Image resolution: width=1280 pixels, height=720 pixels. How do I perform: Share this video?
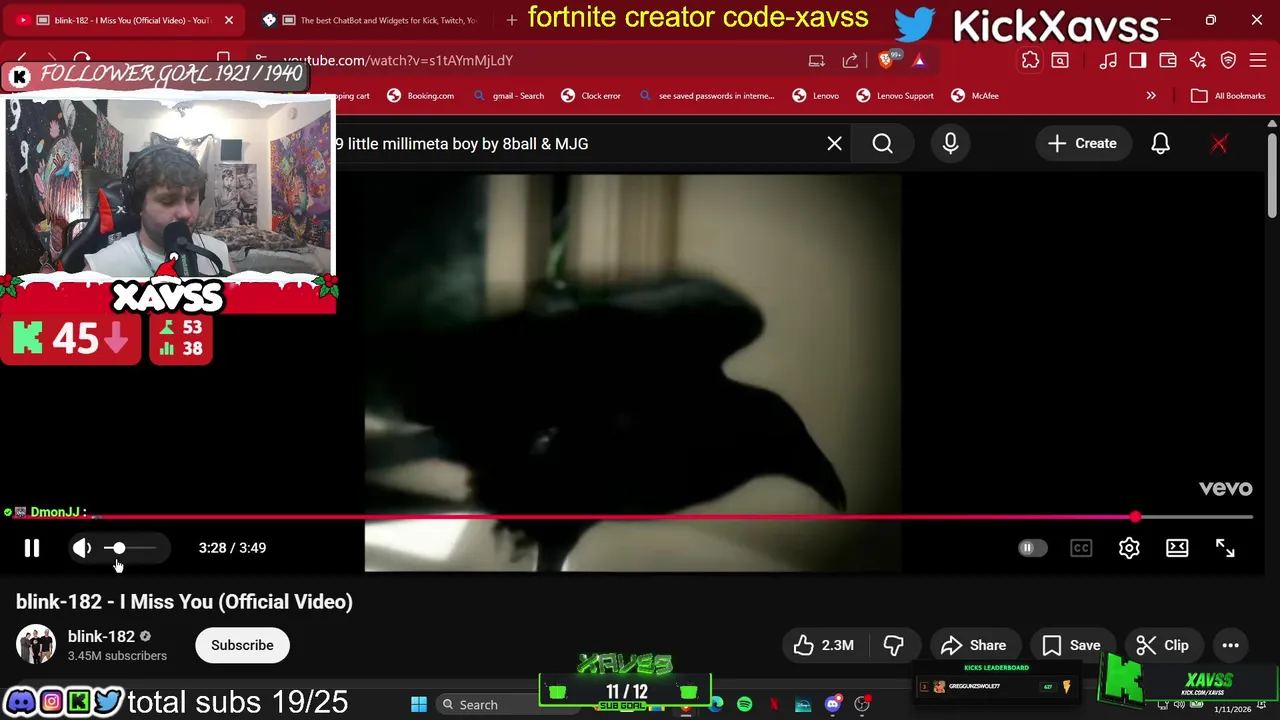[974, 645]
